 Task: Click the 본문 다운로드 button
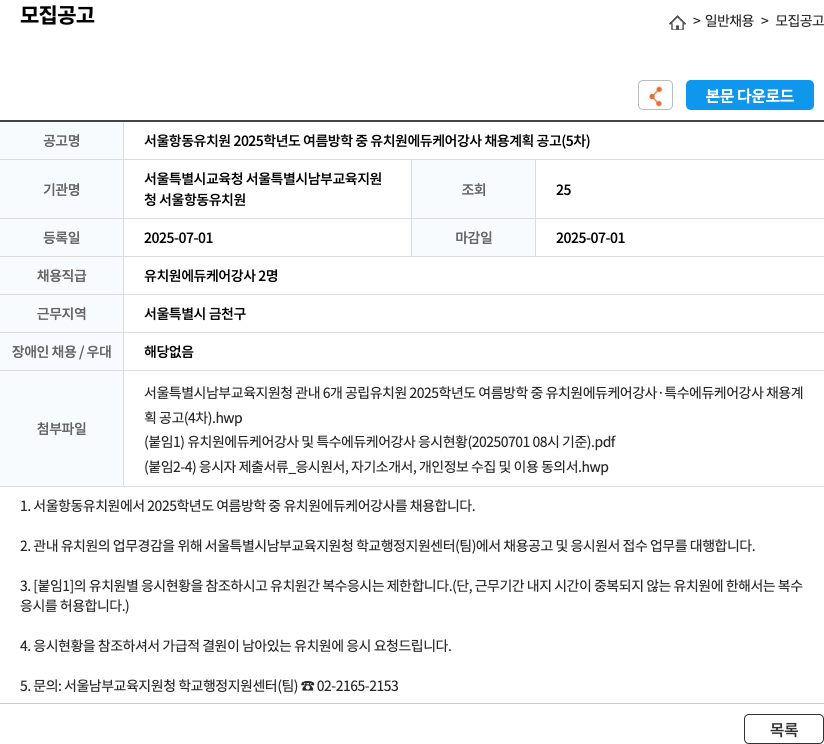tap(749, 95)
